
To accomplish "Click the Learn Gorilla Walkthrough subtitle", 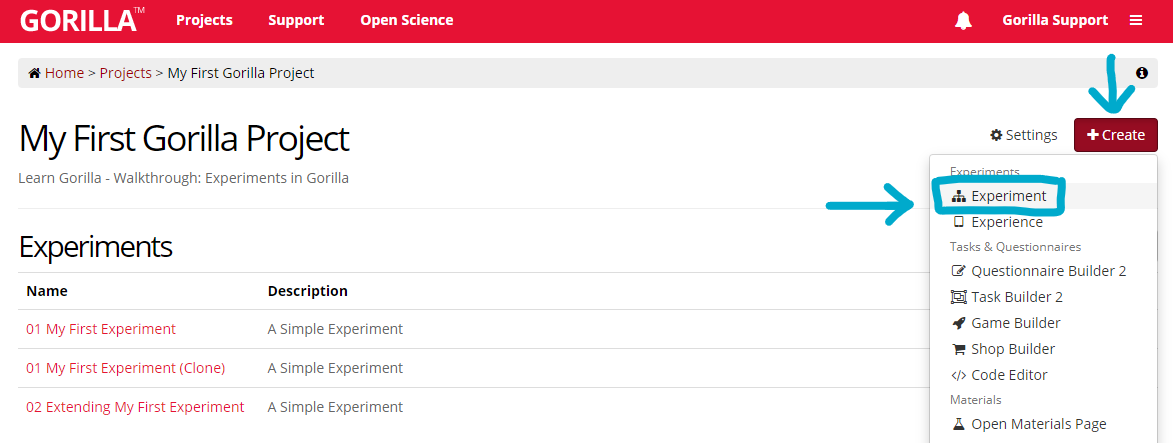I will [183, 179].
